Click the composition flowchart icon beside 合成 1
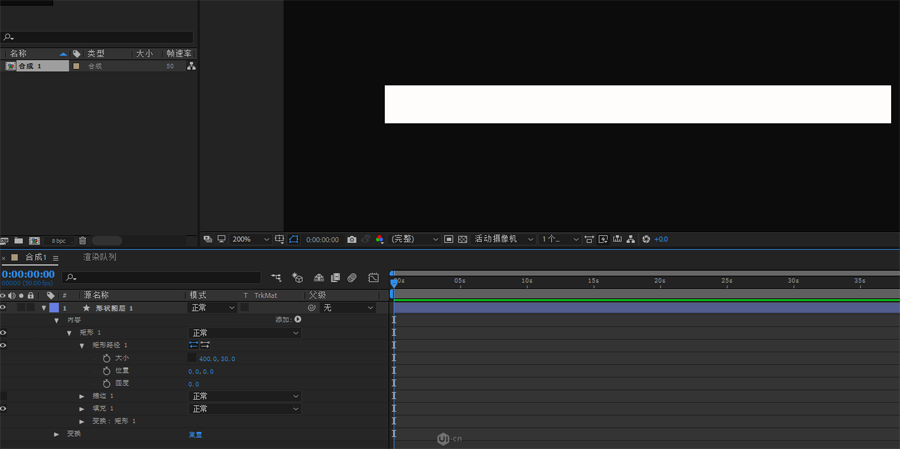Image resolution: width=900 pixels, height=449 pixels. click(x=191, y=66)
